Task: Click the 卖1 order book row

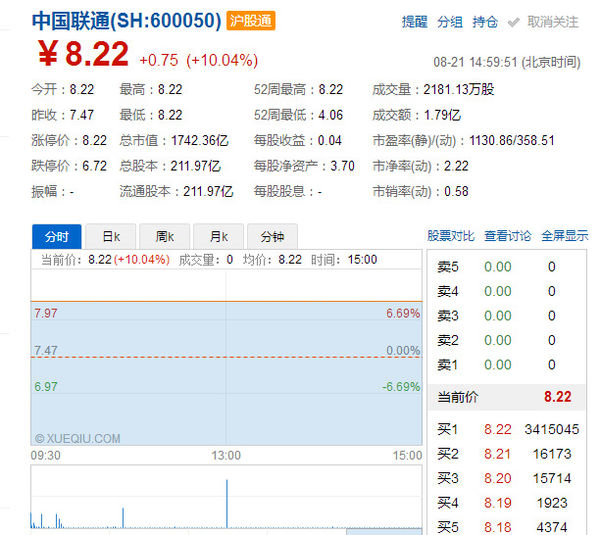Action: 507,365
